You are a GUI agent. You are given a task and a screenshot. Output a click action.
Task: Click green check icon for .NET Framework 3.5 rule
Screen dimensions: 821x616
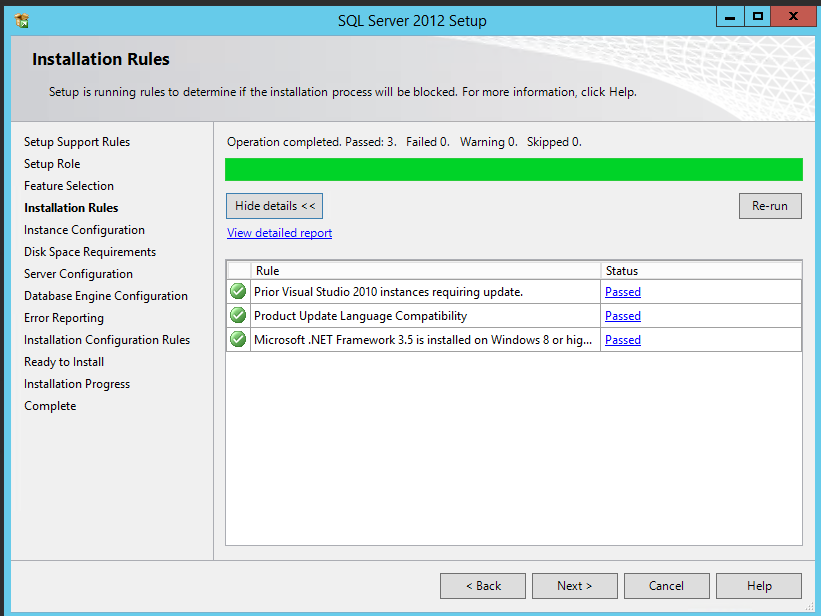238,339
